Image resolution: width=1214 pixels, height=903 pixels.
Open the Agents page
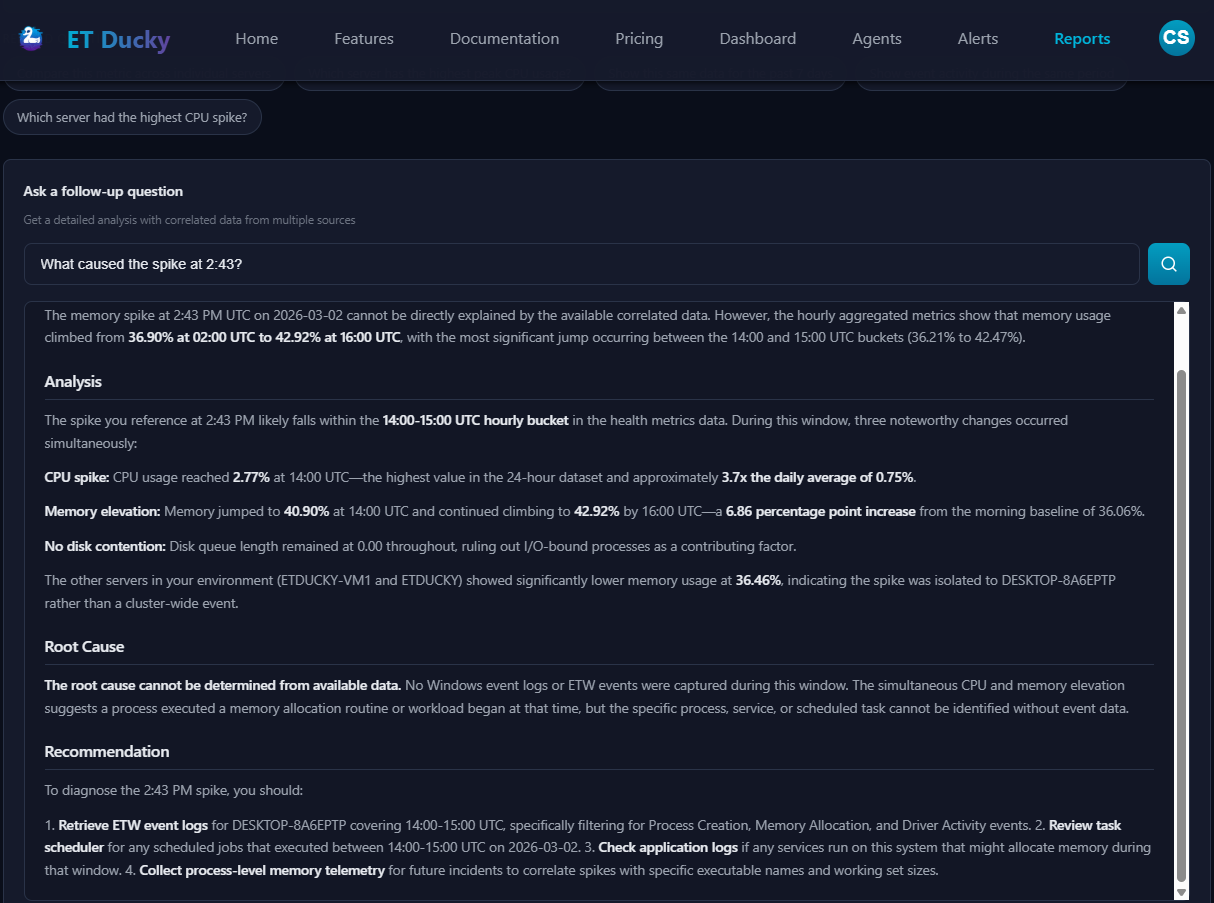coord(876,38)
